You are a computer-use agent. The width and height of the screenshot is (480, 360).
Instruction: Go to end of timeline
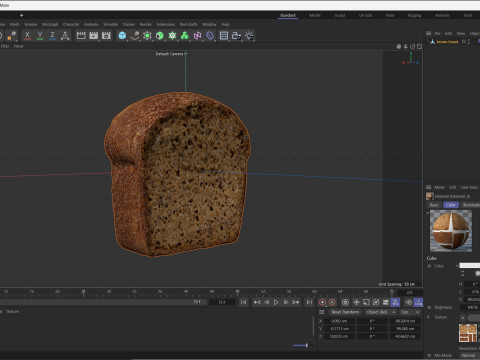[x=309, y=302]
